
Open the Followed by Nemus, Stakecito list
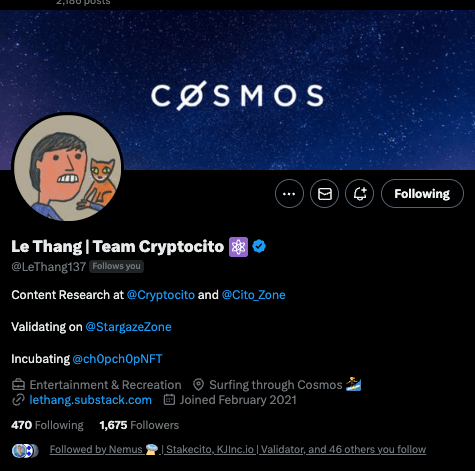[238, 449]
